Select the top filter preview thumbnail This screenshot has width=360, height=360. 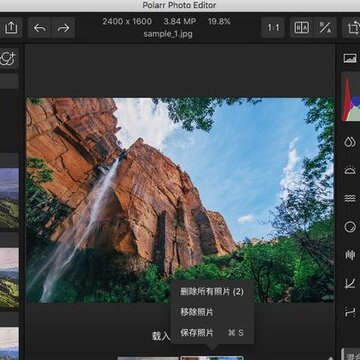(x=9, y=198)
